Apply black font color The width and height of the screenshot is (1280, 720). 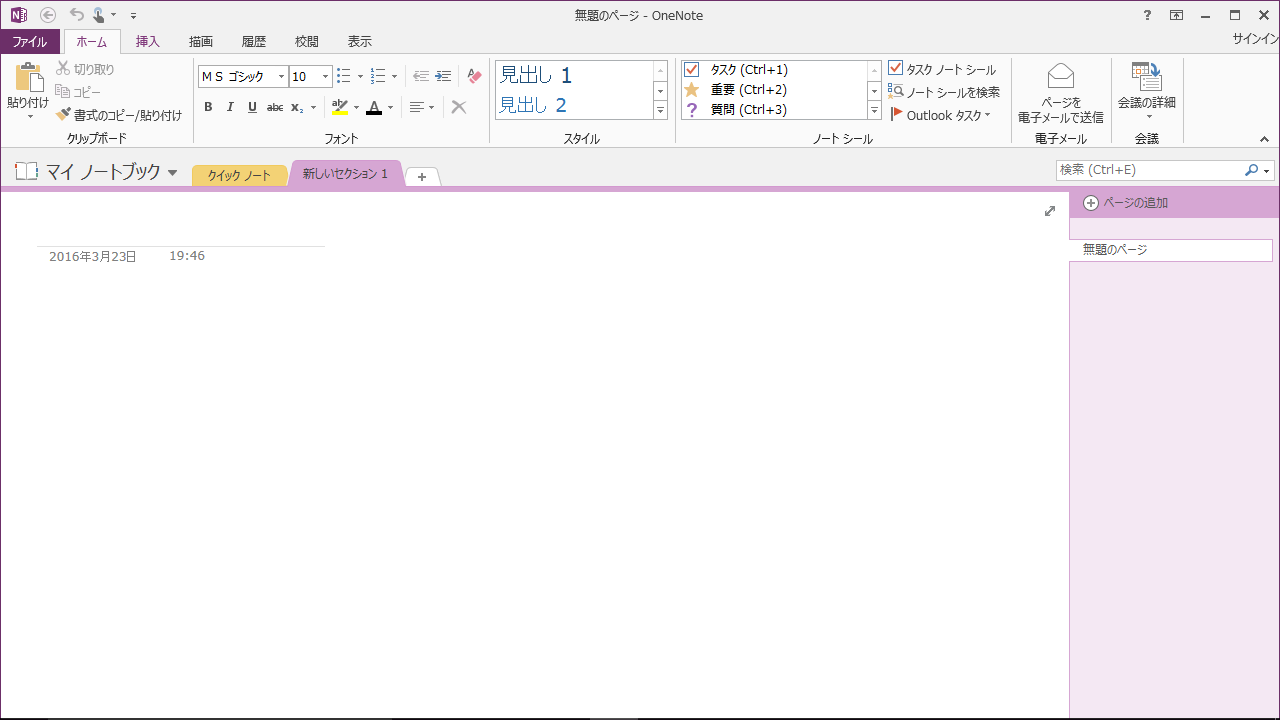tap(374, 107)
